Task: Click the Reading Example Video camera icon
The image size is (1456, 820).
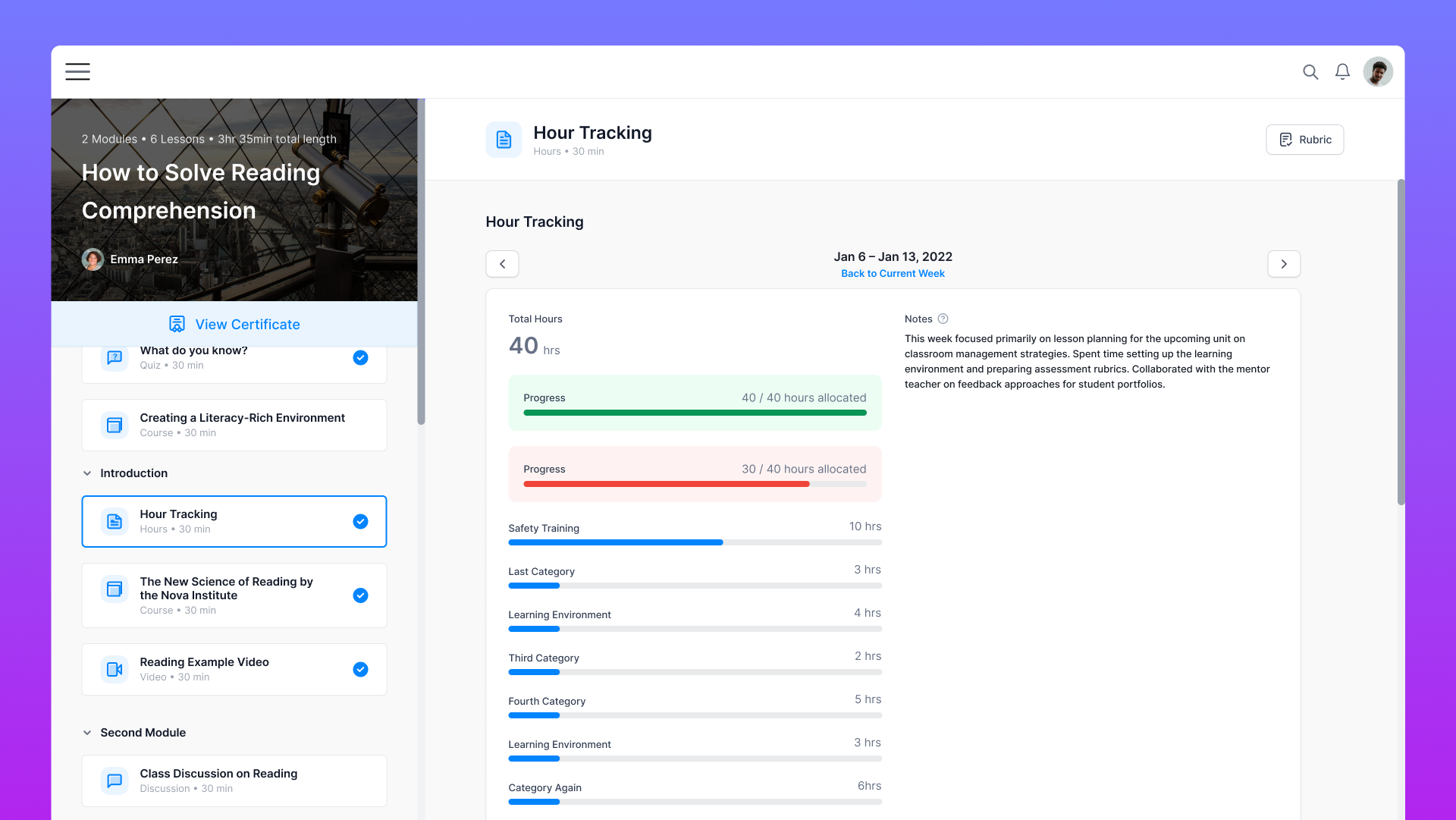Action: [x=115, y=669]
